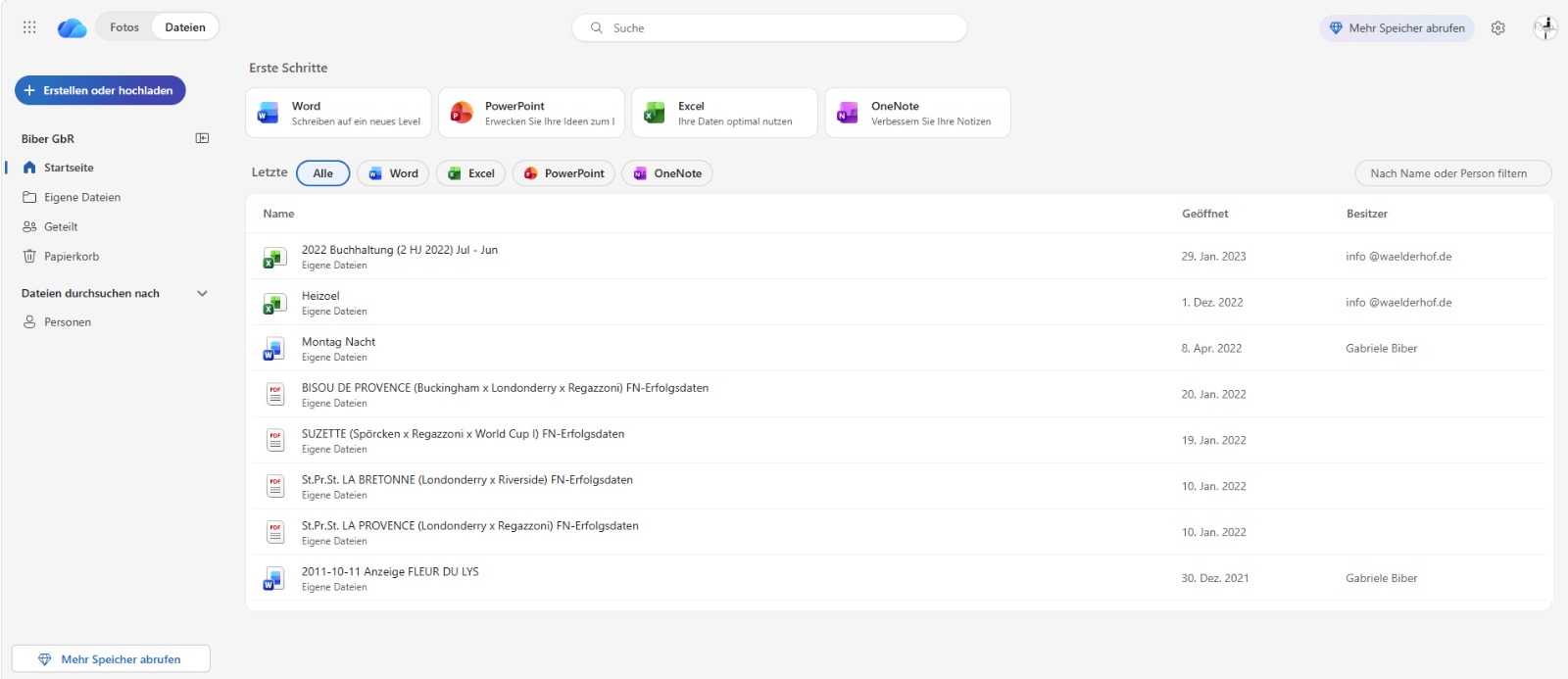Open the file named 'Montag Nacht'
The image size is (1568, 679).
(x=338, y=342)
